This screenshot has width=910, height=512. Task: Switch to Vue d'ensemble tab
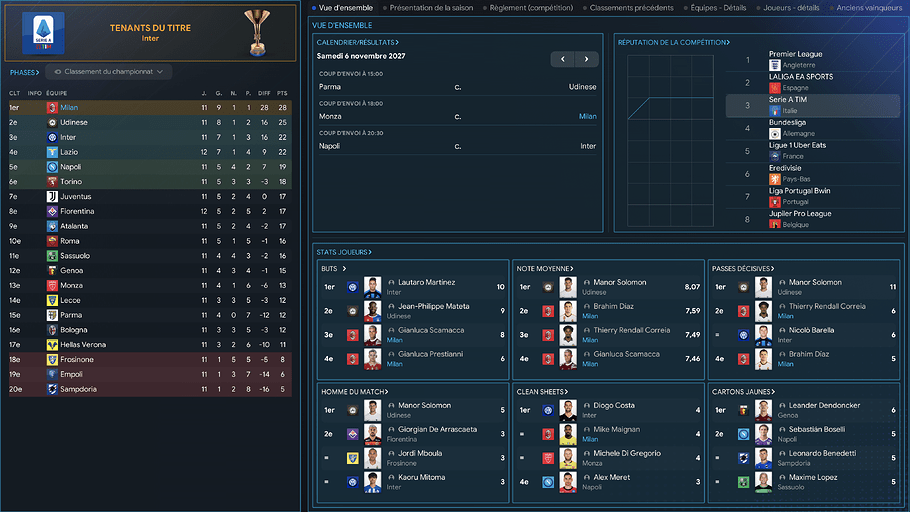(x=342, y=8)
